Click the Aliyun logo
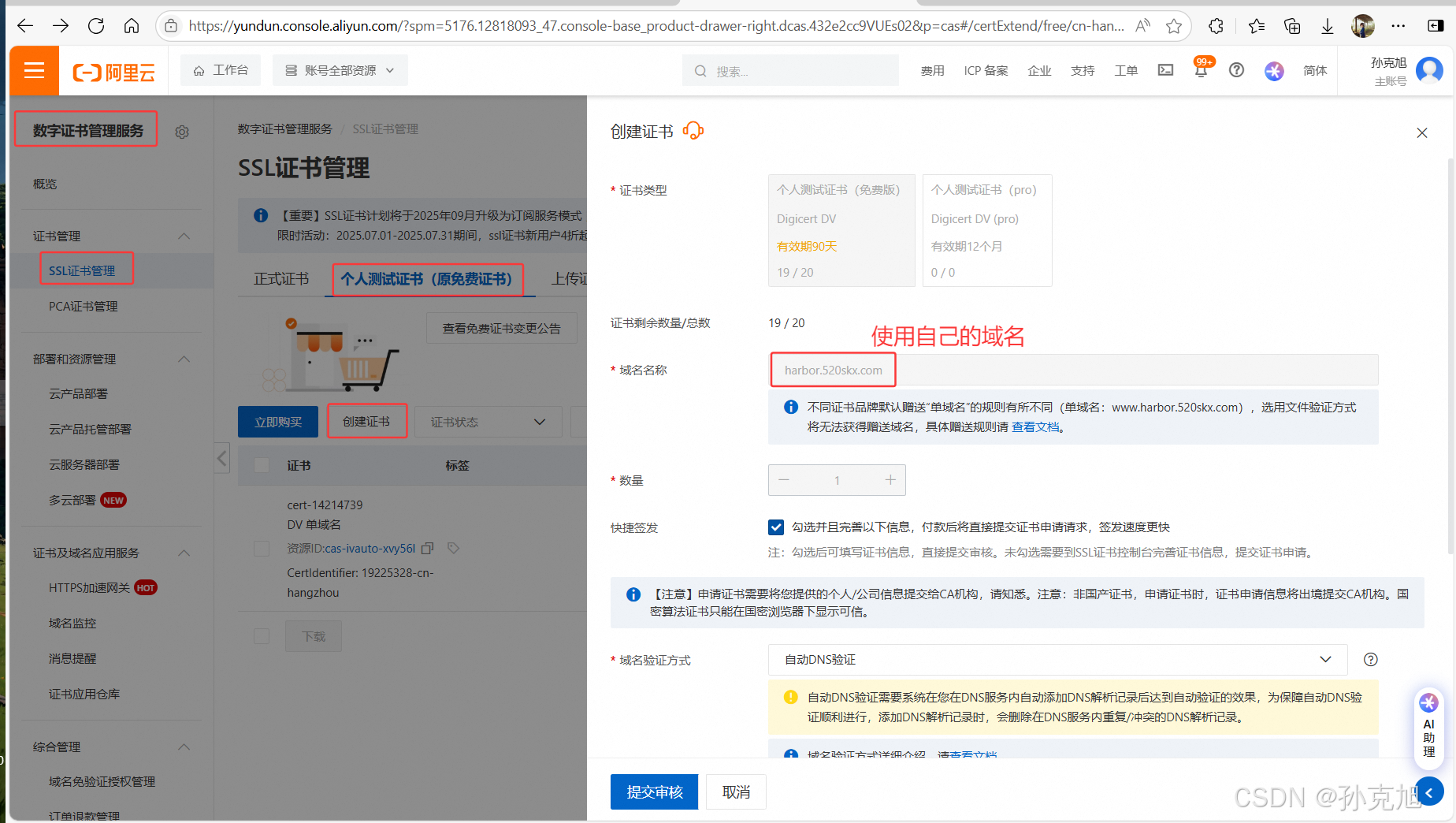 click(x=114, y=73)
